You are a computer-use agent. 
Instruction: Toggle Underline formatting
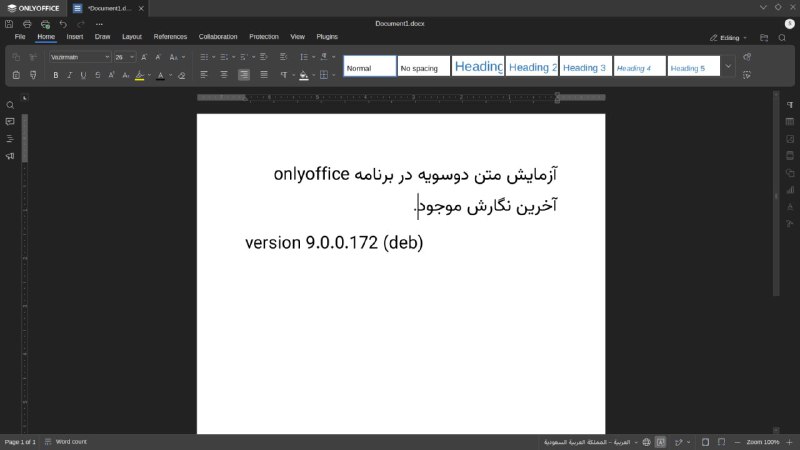coord(83,75)
